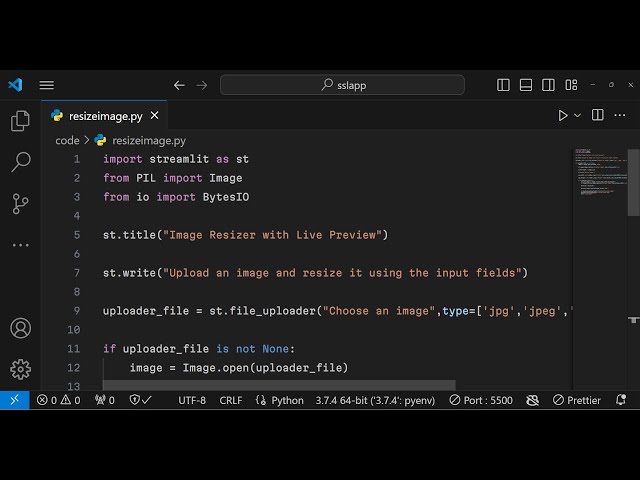Toggle the secondary side bar layout
The height and width of the screenshot is (480, 640).
point(548,85)
